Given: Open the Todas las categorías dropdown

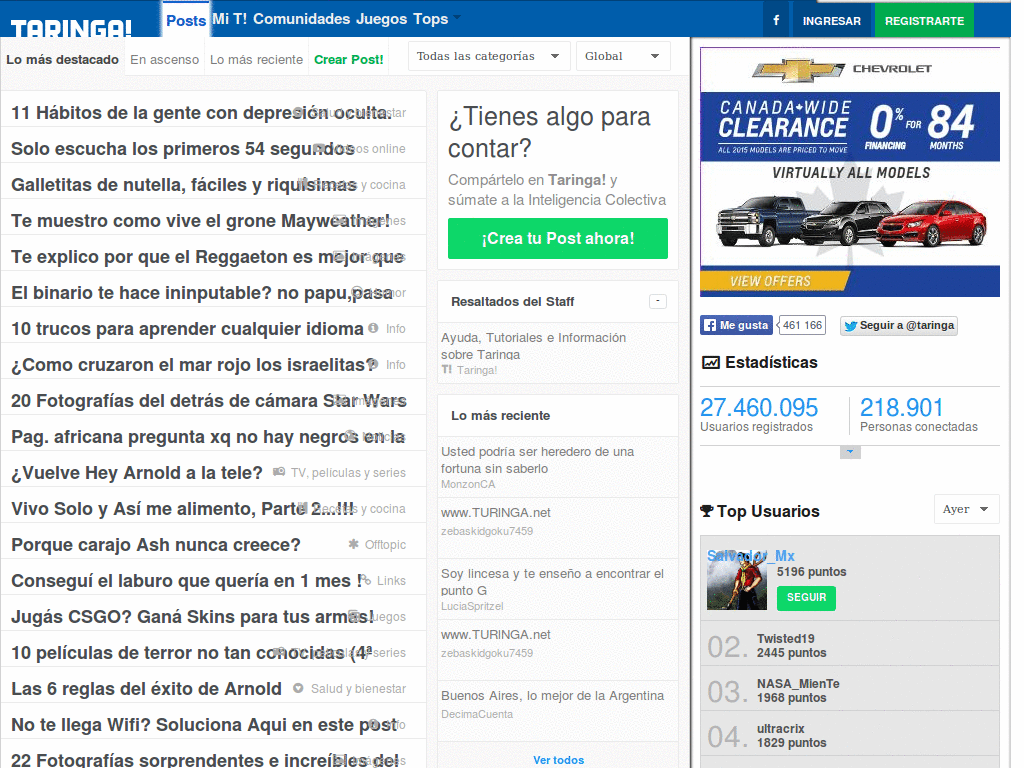Looking at the screenshot, I should click(x=488, y=55).
